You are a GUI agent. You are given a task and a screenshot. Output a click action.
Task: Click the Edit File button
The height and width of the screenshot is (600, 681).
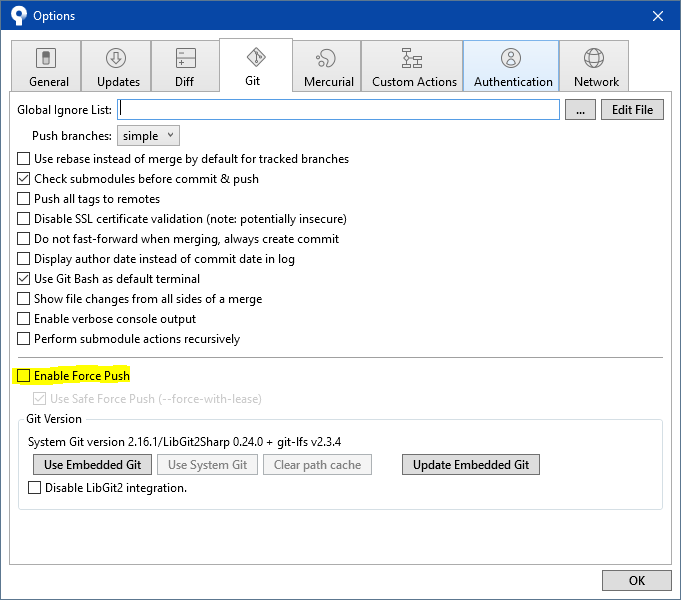(x=632, y=109)
